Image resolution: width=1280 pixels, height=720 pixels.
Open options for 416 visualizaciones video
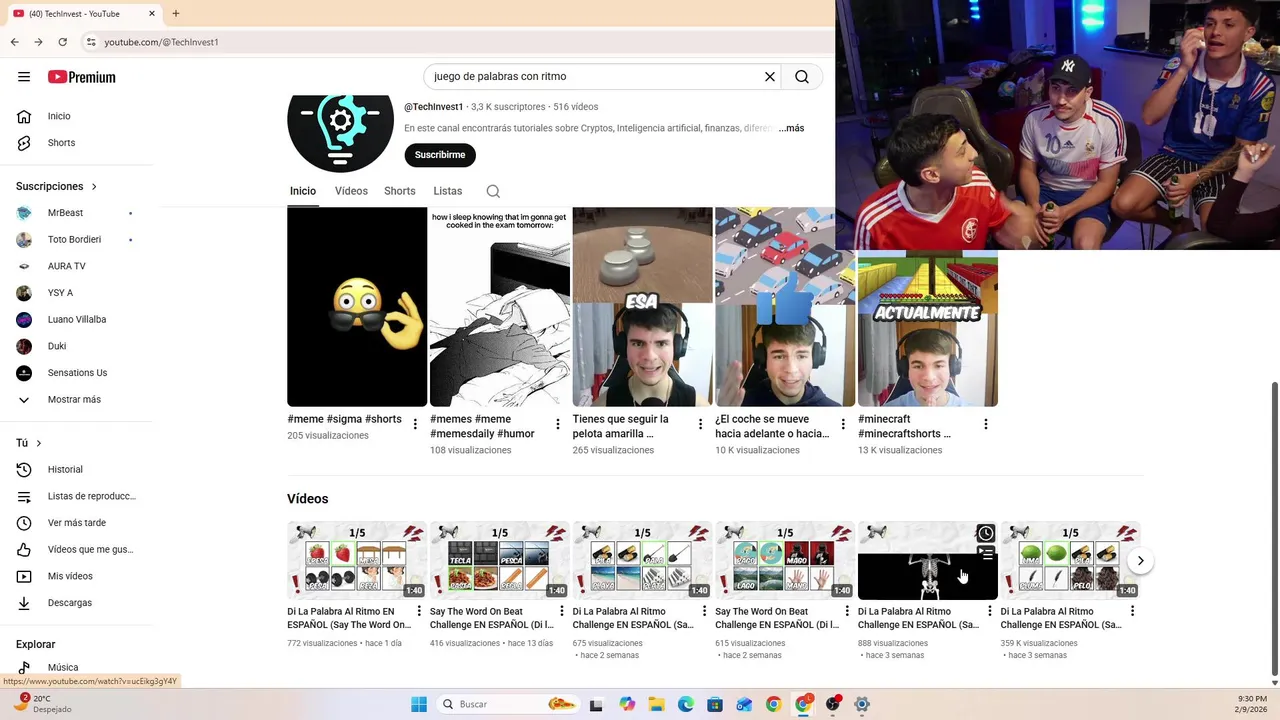point(562,611)
